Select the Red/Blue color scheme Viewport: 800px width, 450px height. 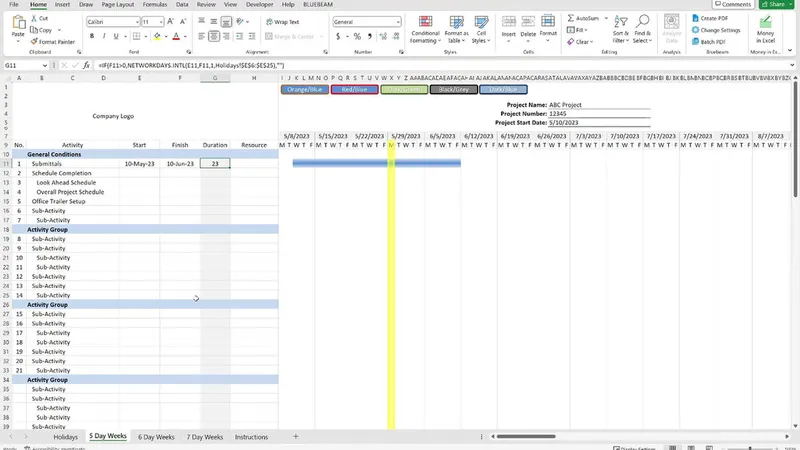[355, 89]
